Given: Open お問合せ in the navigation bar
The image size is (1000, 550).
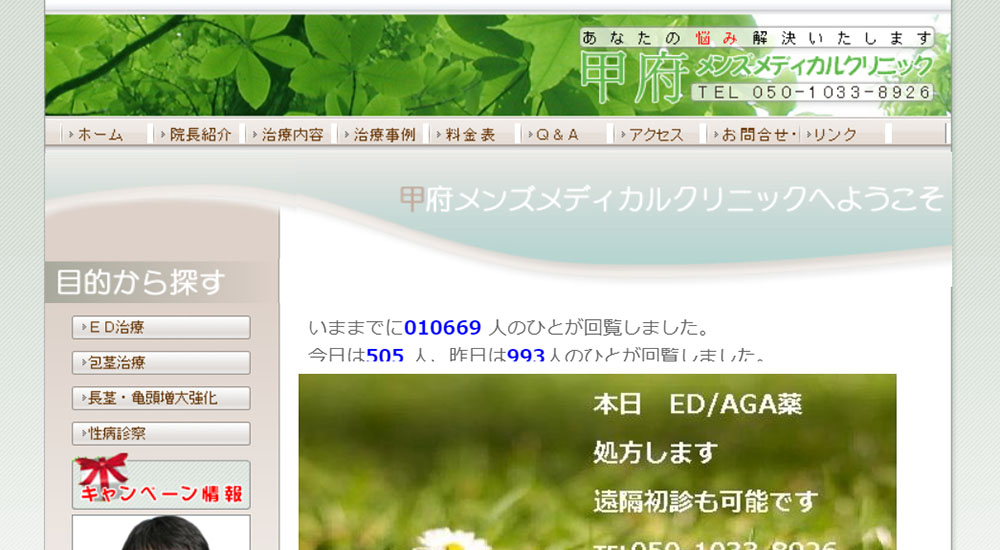Looking at the screenshot, I should tap(753, 135).
